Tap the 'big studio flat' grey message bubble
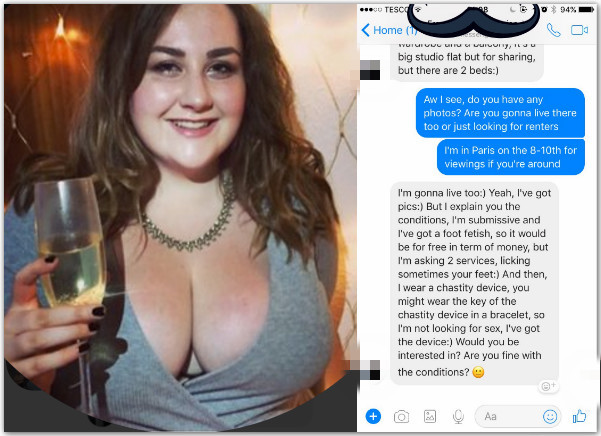Viewport: 601px width, 436px height. 467,62
